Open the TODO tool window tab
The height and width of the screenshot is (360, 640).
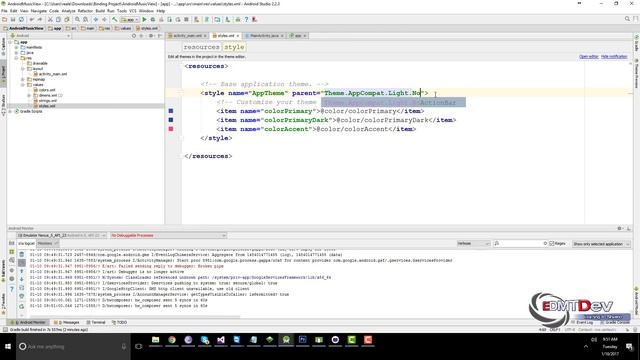pos(120,322)
